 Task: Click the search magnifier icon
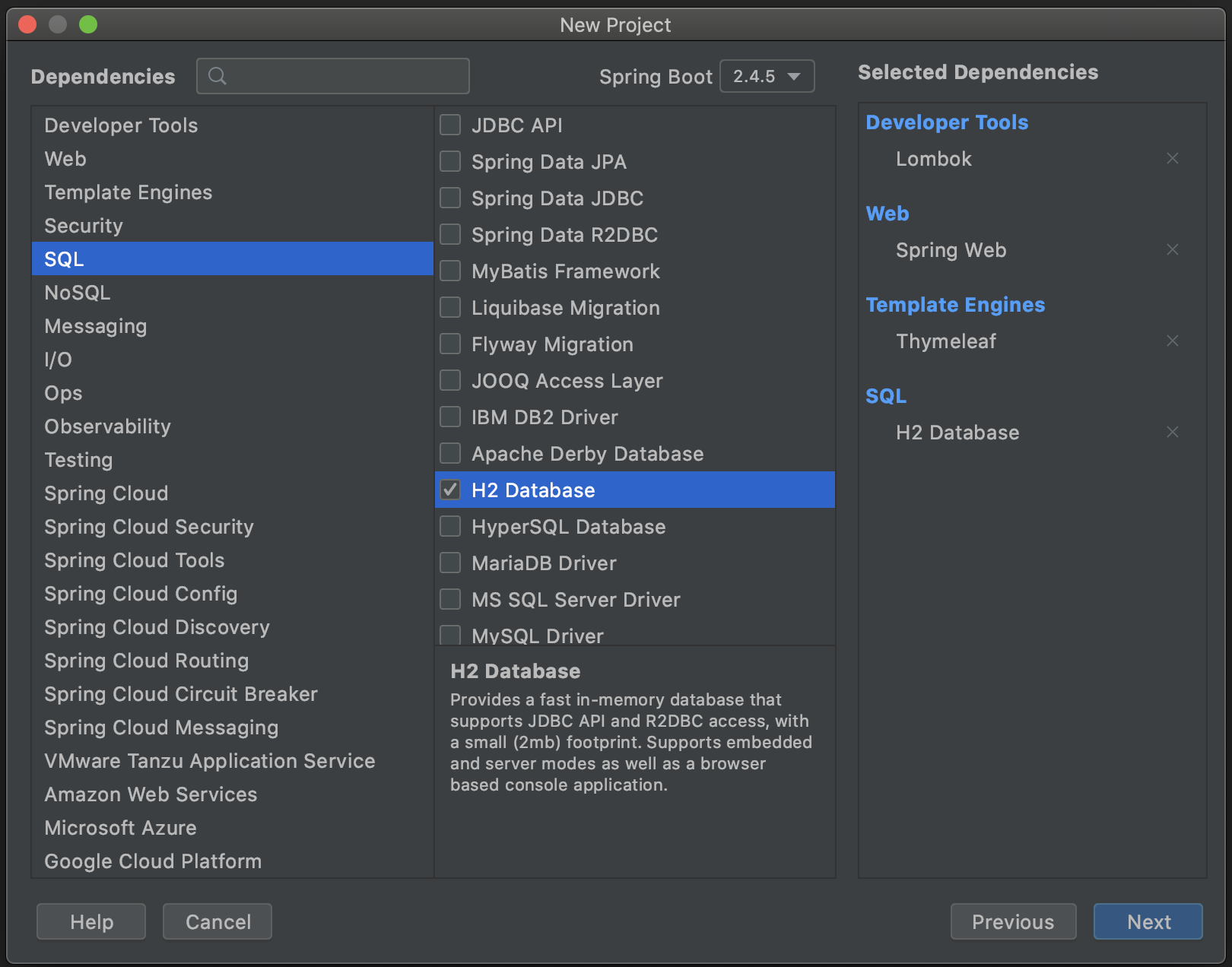(x=218, y=76)
